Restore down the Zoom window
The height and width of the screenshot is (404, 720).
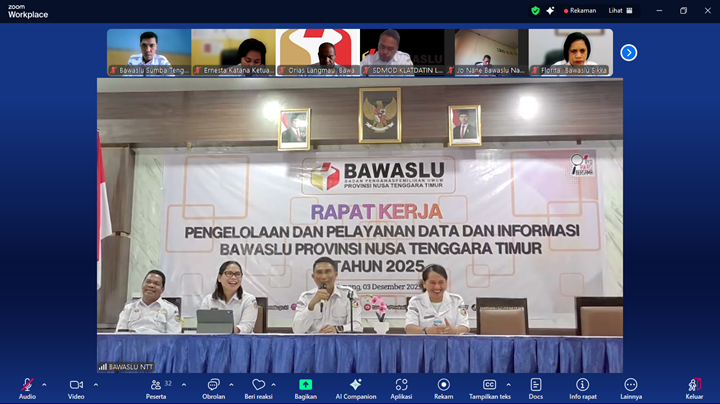pyautogui.click(x=683, y=11)
